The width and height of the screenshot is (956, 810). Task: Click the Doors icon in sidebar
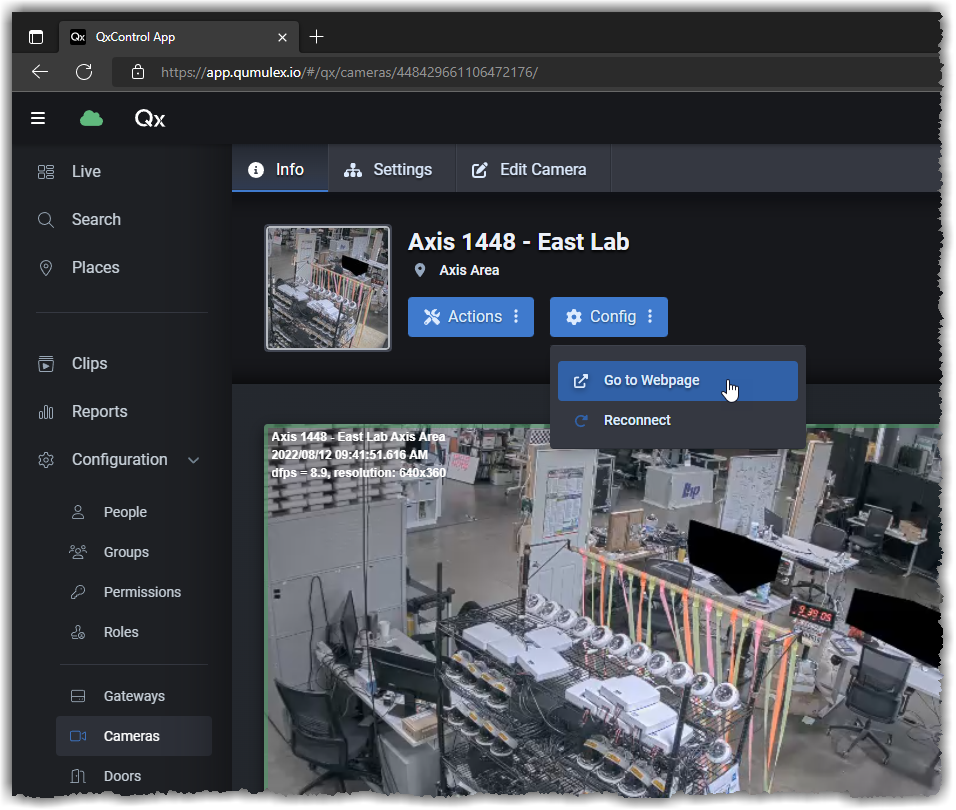(78, 776)
